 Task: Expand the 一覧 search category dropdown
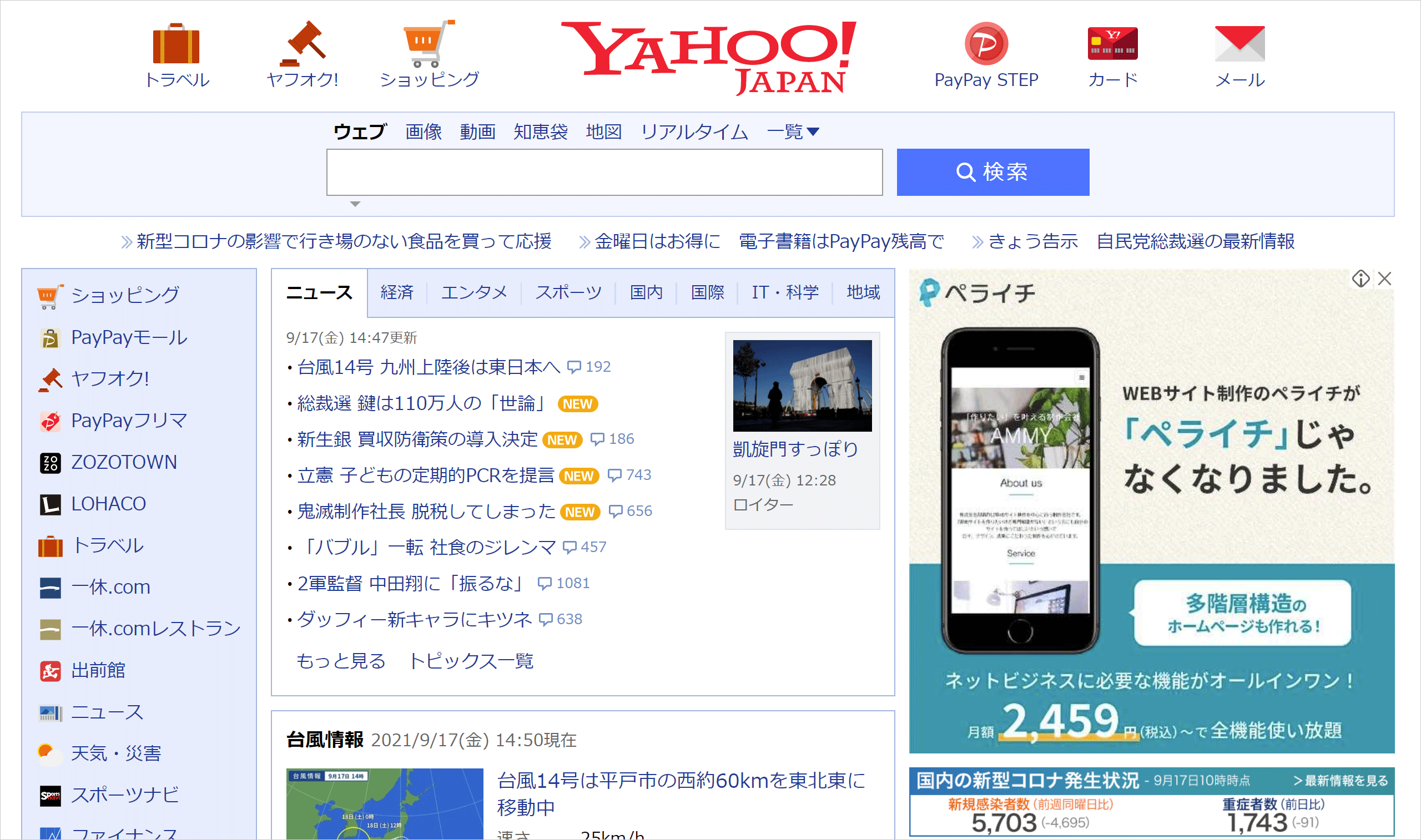793,132
